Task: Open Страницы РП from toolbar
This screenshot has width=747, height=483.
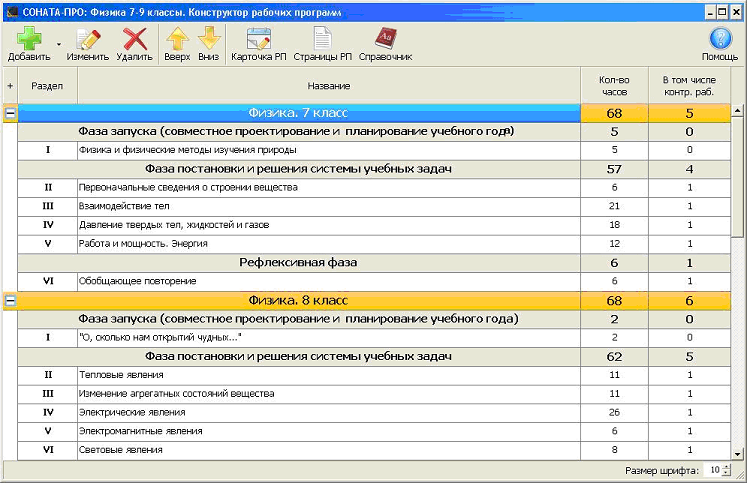Action: point(322,40)
